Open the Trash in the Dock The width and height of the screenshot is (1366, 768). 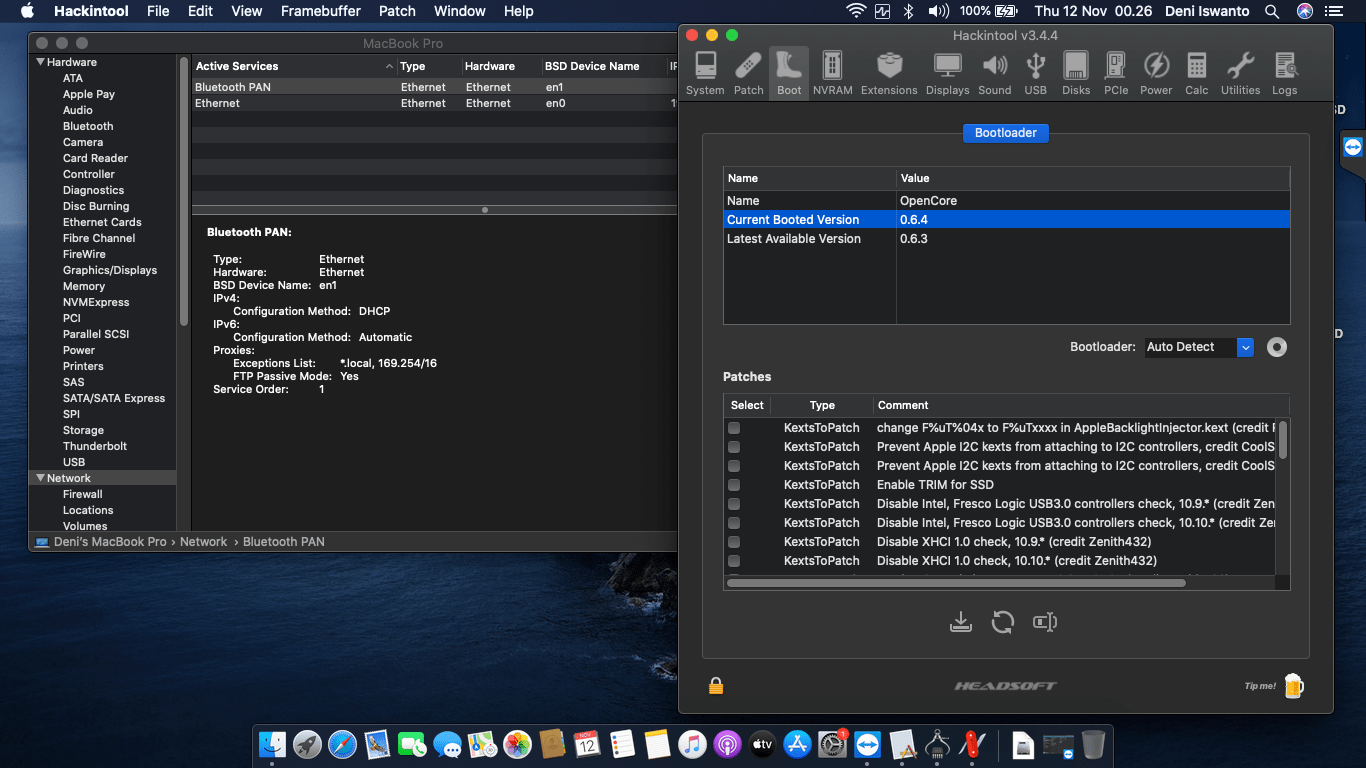1093,744
